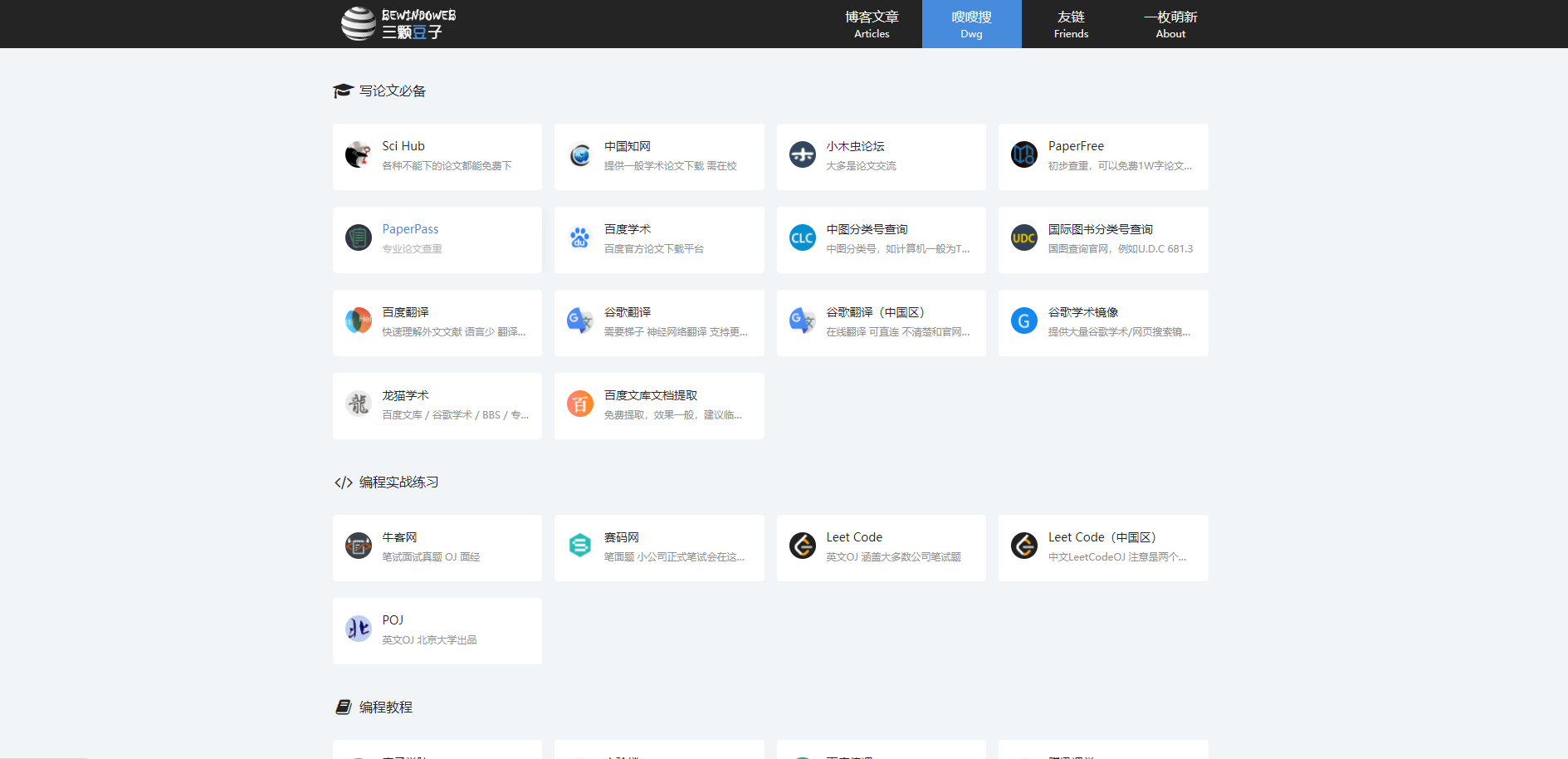Click the 中国知网 globe icon

tap(580, 154)
